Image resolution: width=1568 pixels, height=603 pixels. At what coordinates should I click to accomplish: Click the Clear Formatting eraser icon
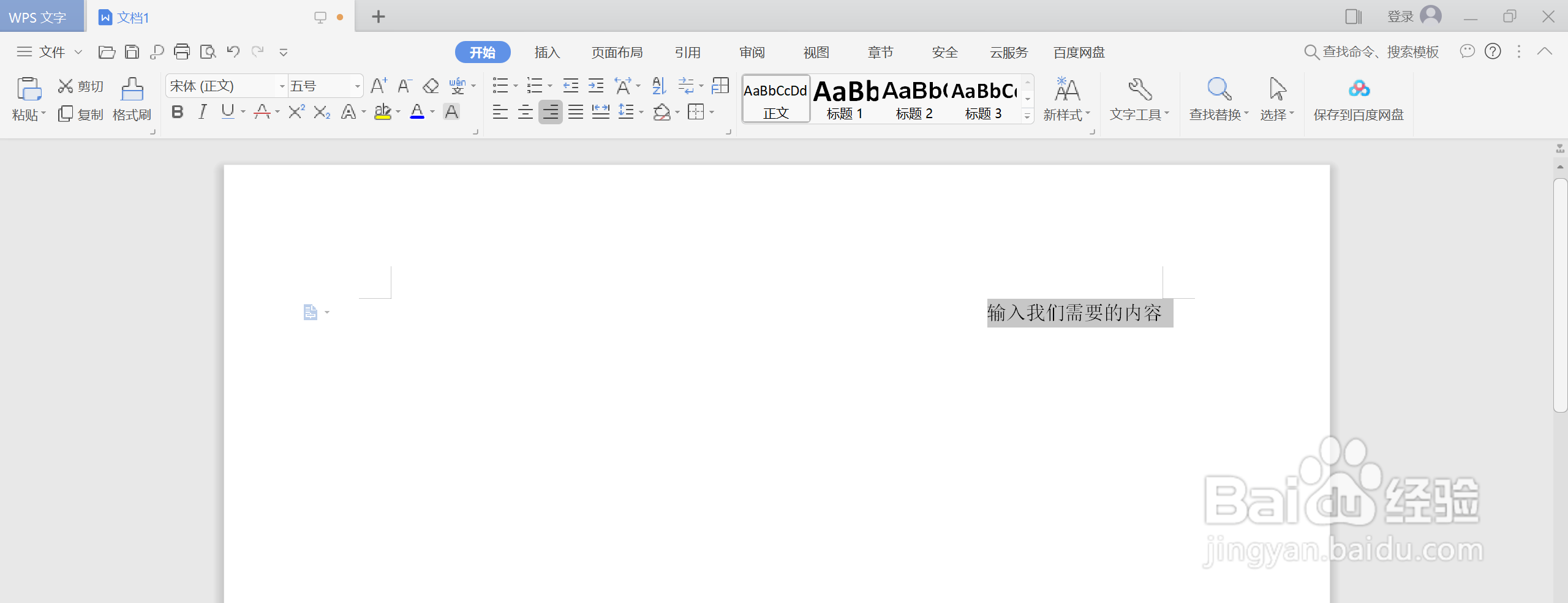pyautogui.click(x=431, y=86)
